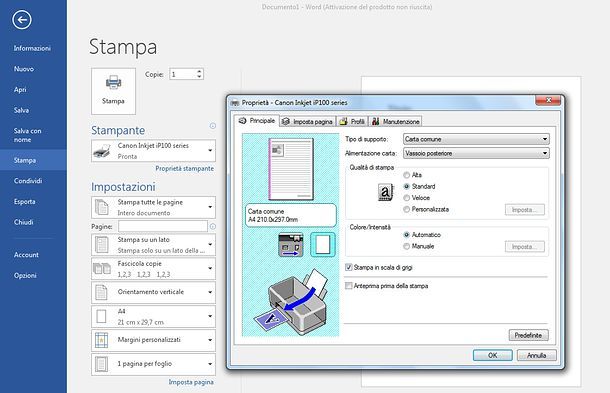This screenshot has width=610, height=393.
Task: Click the Manutenzione tab icon
Action: click(375, 121)
